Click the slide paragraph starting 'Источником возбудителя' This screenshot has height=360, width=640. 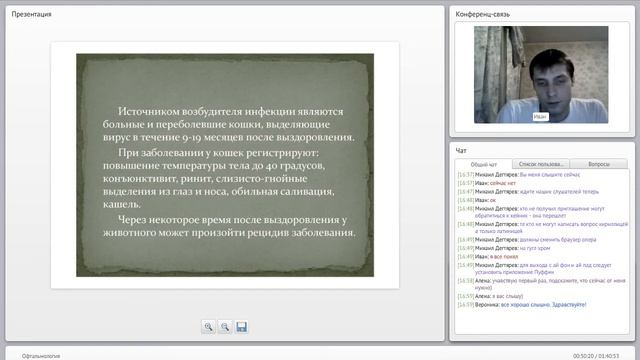(x=229, y=124)
